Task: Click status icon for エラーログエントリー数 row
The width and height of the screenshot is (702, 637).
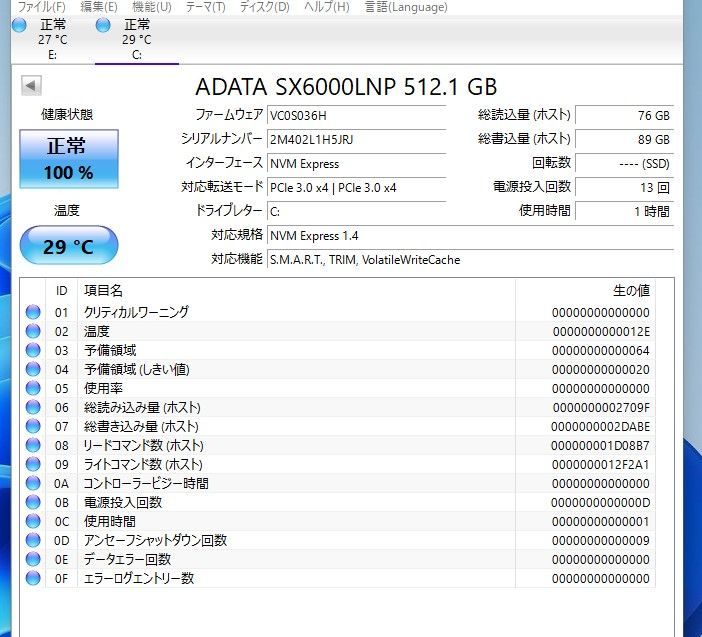Action: (x=33, y=578)
